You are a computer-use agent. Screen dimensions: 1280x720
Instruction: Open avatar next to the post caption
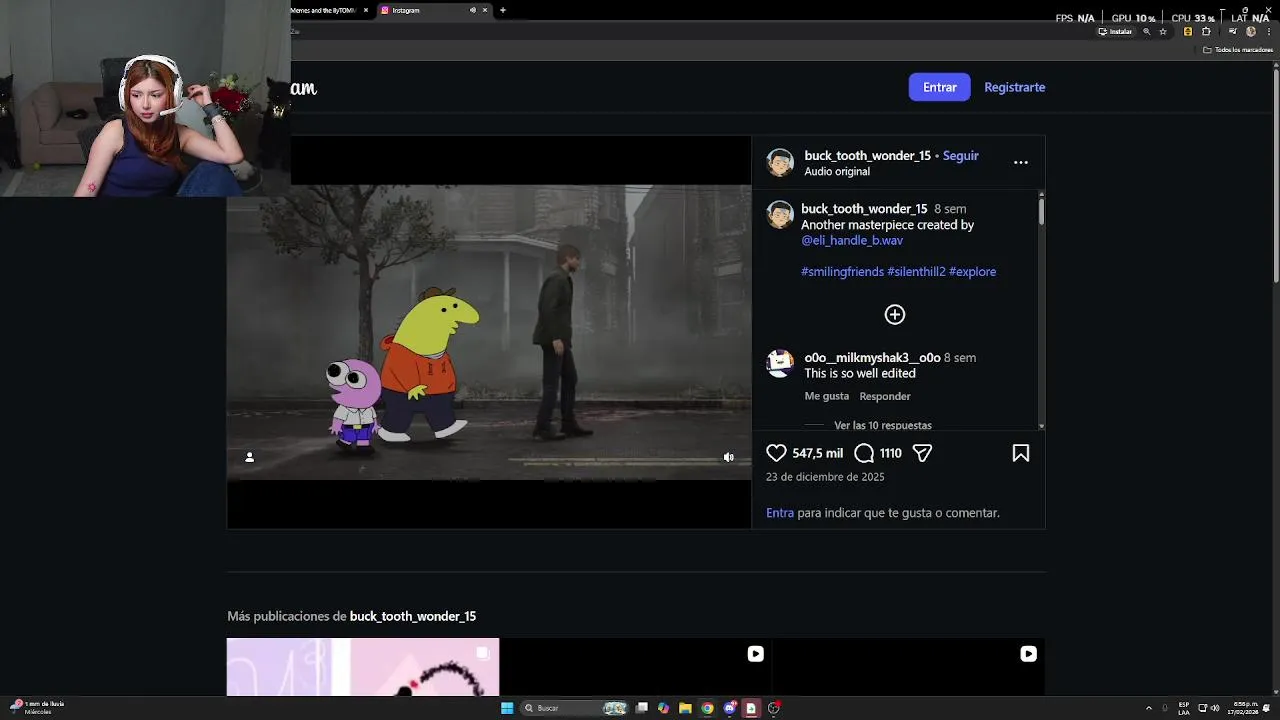point(780,215)
